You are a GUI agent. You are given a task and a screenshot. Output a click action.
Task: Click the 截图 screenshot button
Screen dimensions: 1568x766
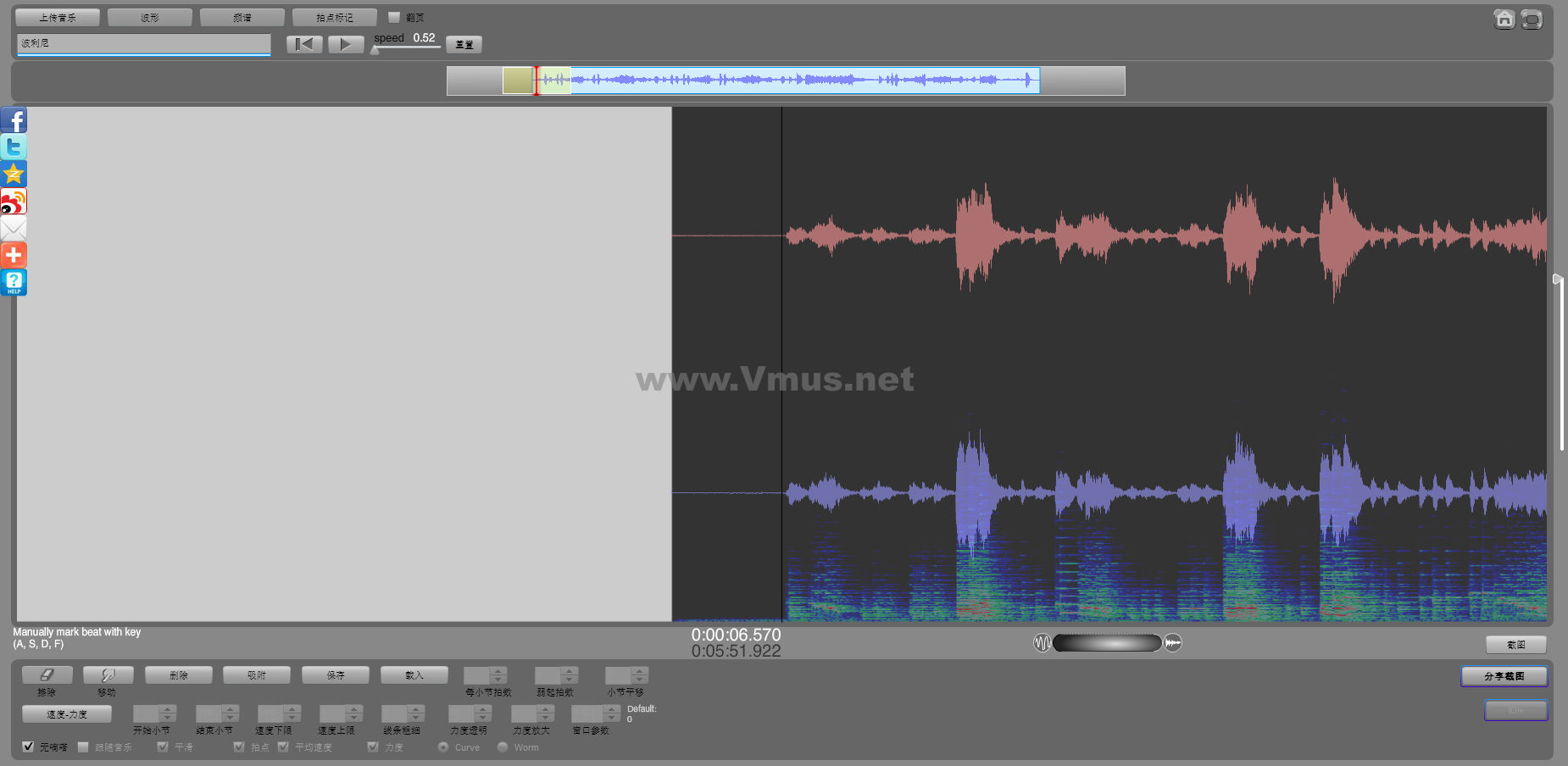(x=1516, y=644)
